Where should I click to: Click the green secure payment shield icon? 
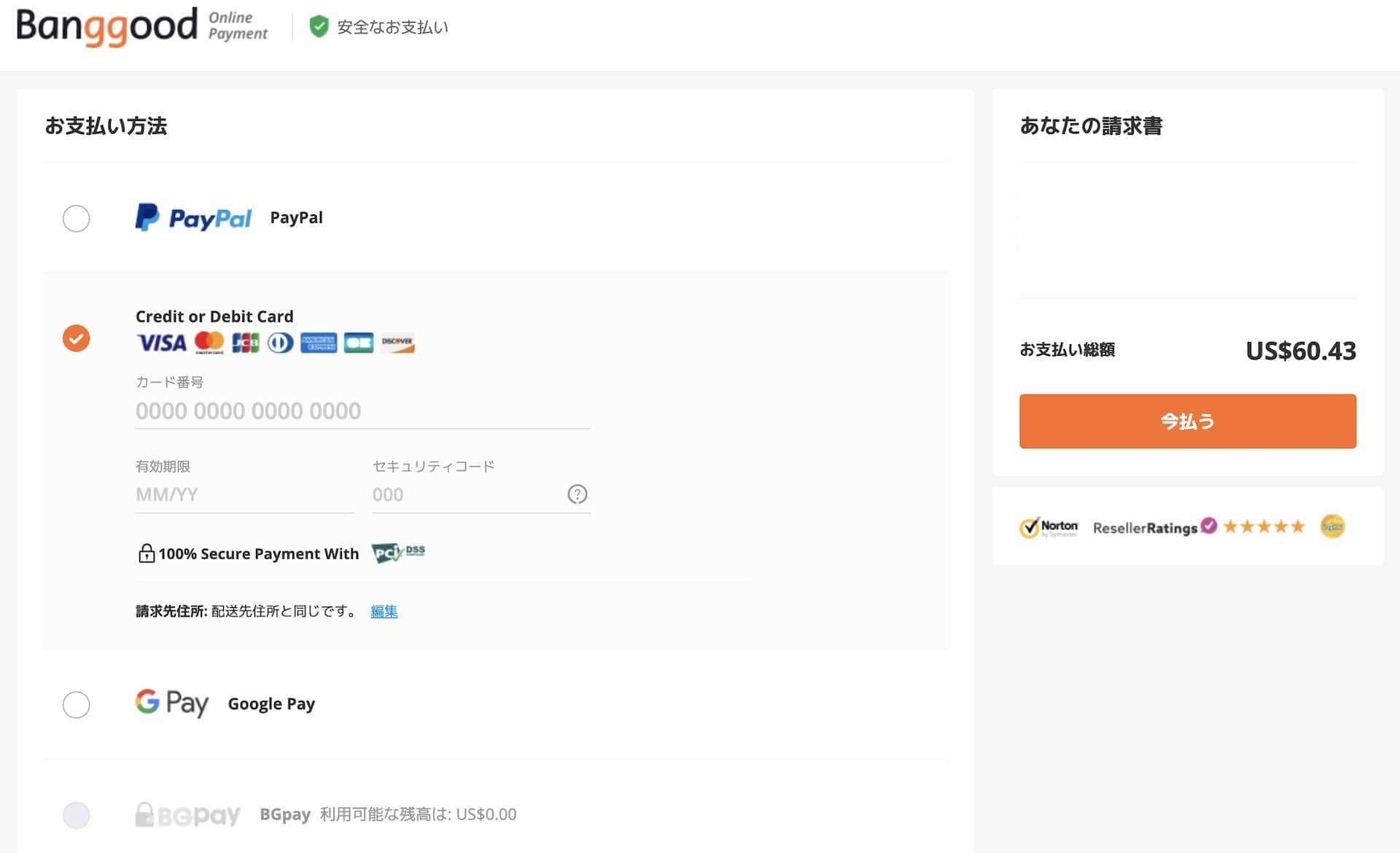coord(319,27)
